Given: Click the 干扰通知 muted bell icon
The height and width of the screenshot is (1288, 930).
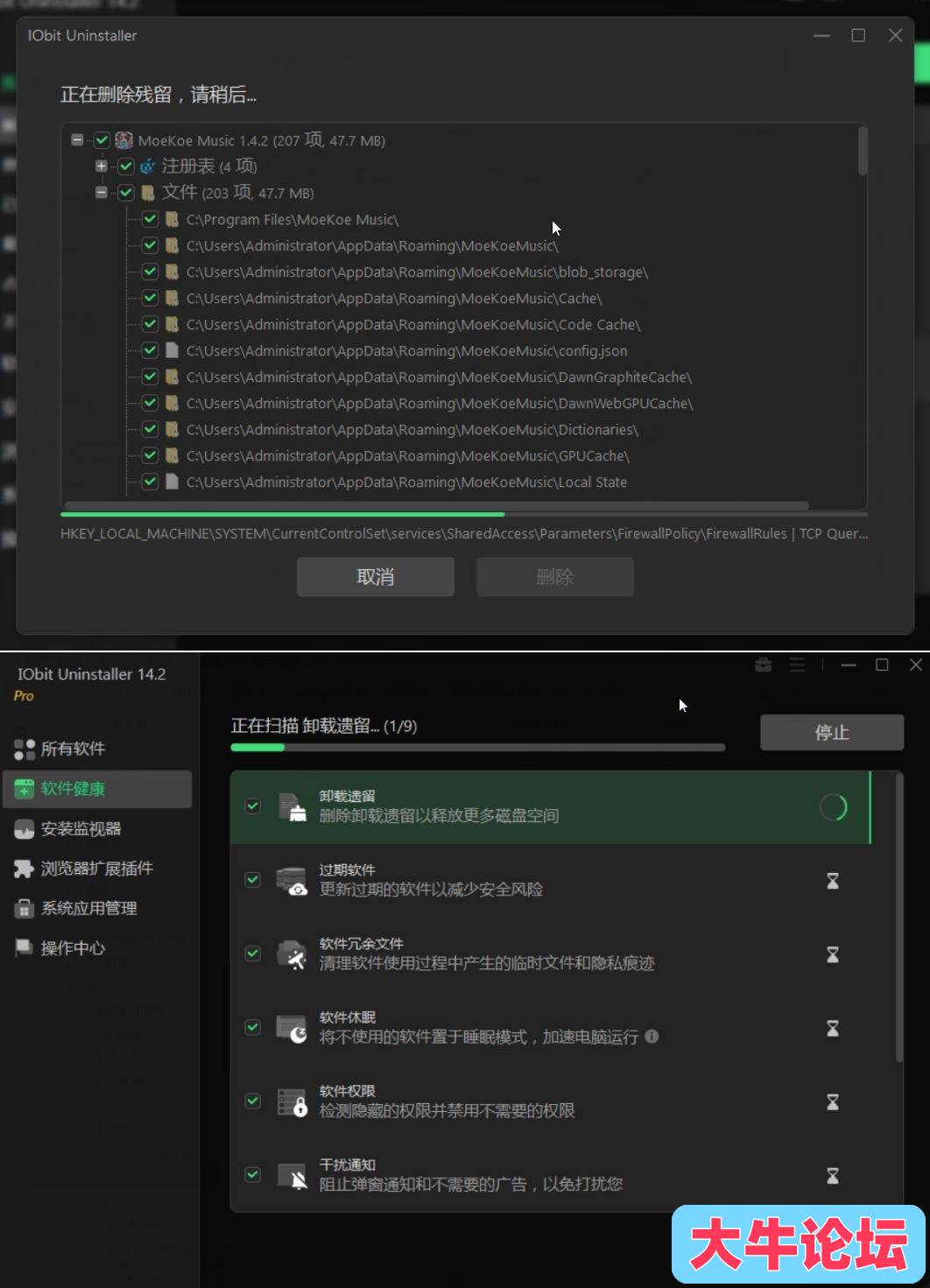Looking at the screenshot, I should coord(292,1176).
